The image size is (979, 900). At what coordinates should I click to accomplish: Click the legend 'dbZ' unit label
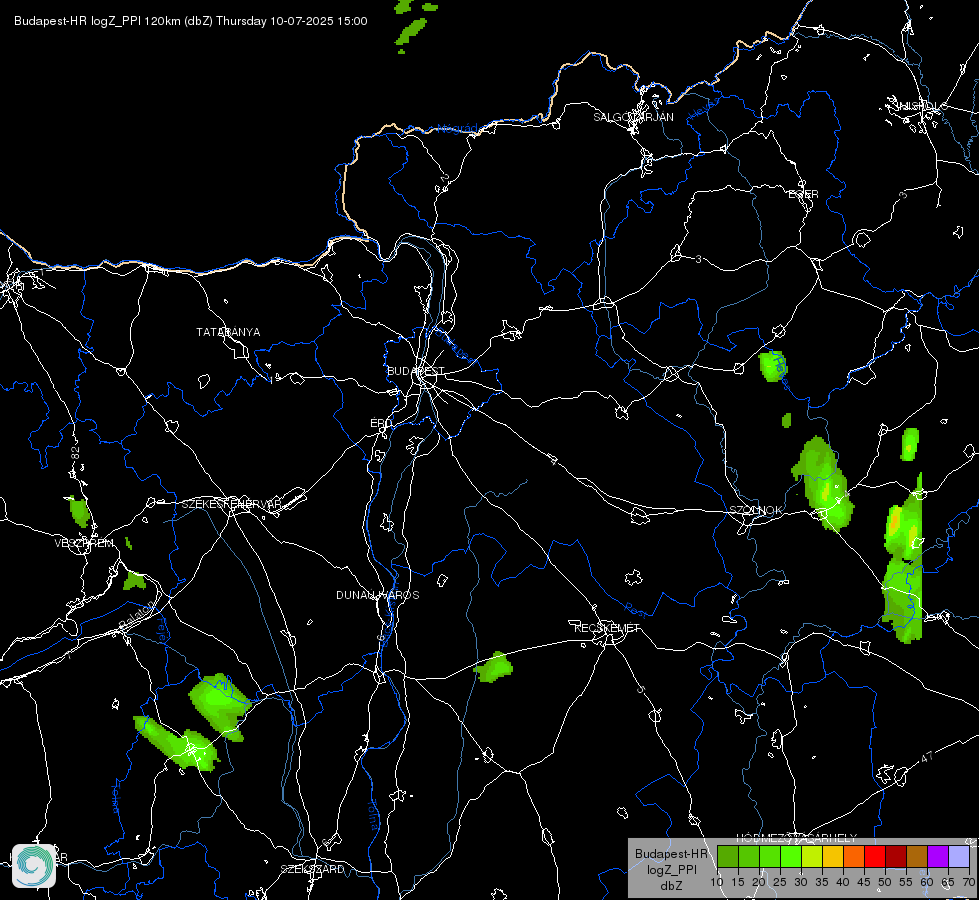click(671, 886)
